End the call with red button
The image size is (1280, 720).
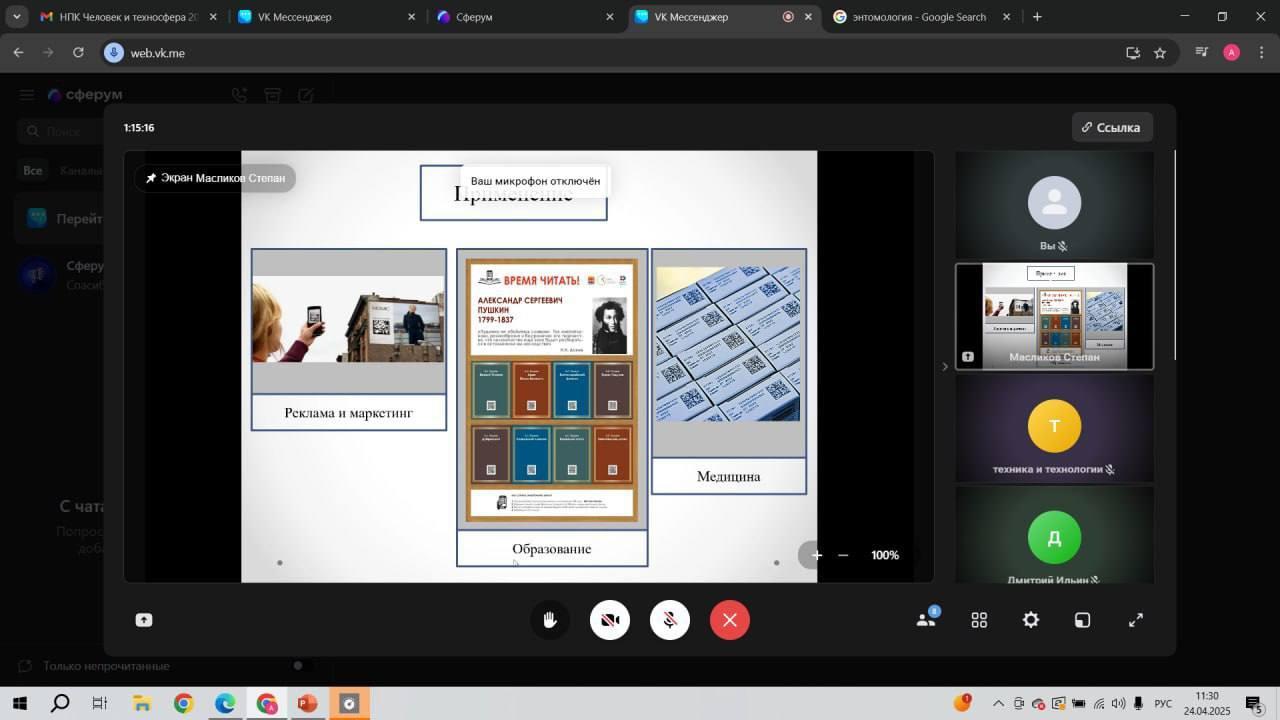730,620
